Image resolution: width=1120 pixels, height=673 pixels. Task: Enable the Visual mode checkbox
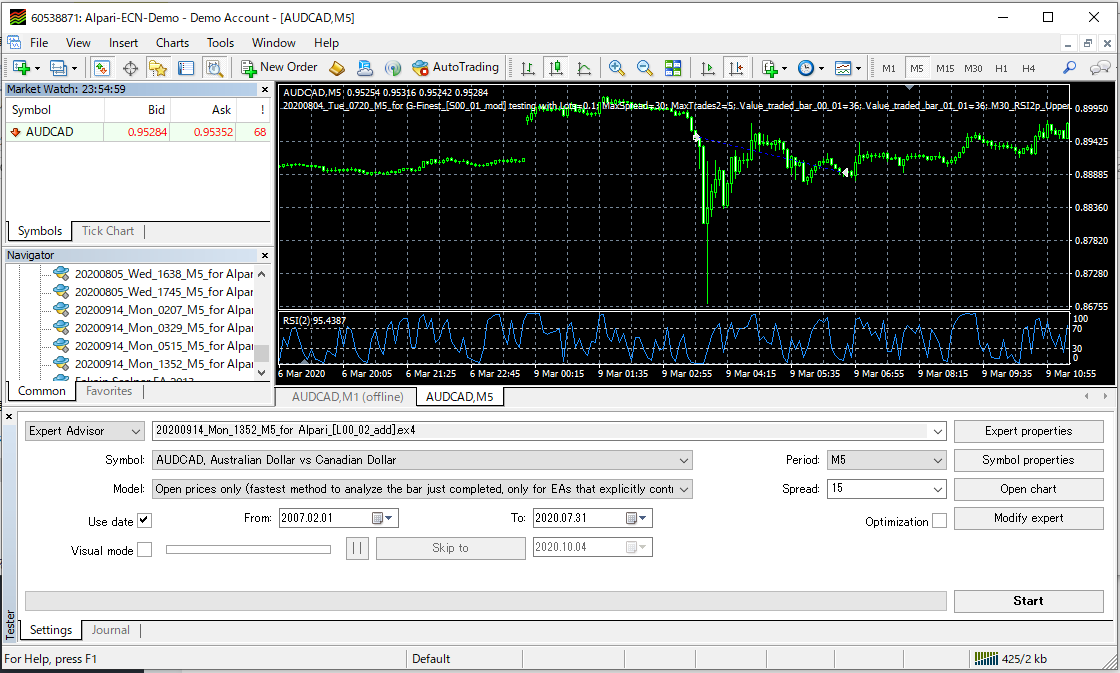click(144, 550)
